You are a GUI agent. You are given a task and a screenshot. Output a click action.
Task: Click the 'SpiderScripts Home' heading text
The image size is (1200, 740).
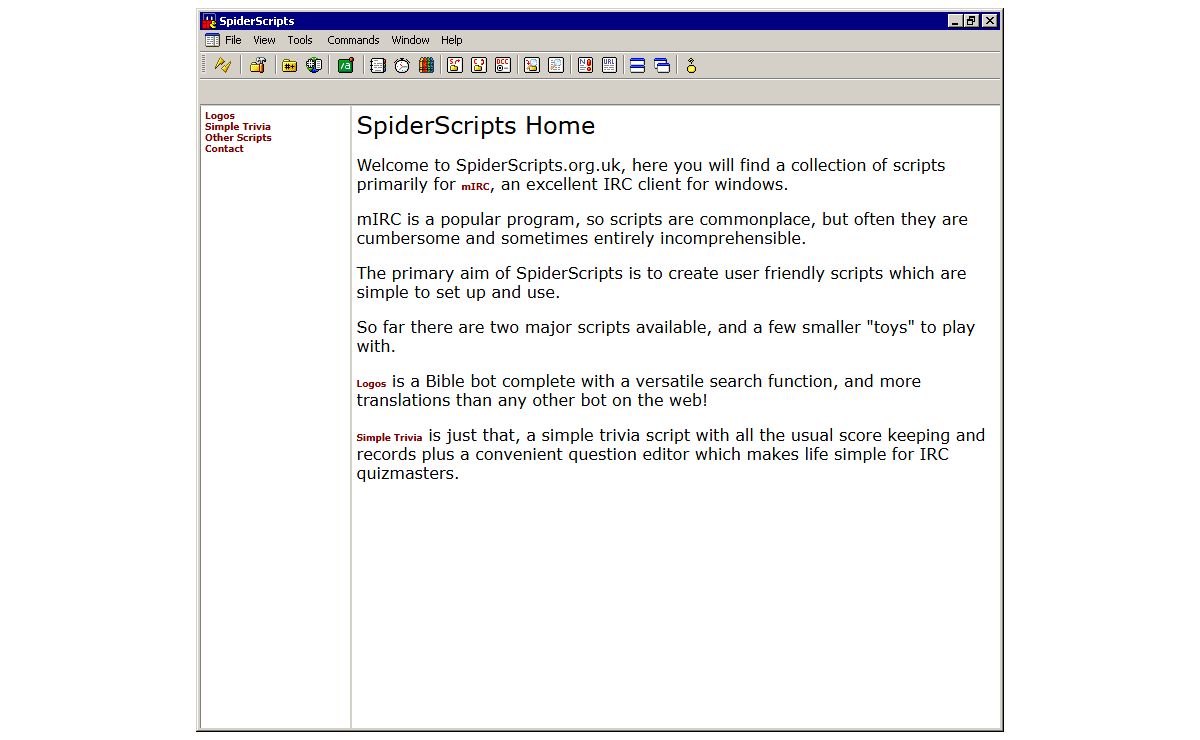(476, 126)
